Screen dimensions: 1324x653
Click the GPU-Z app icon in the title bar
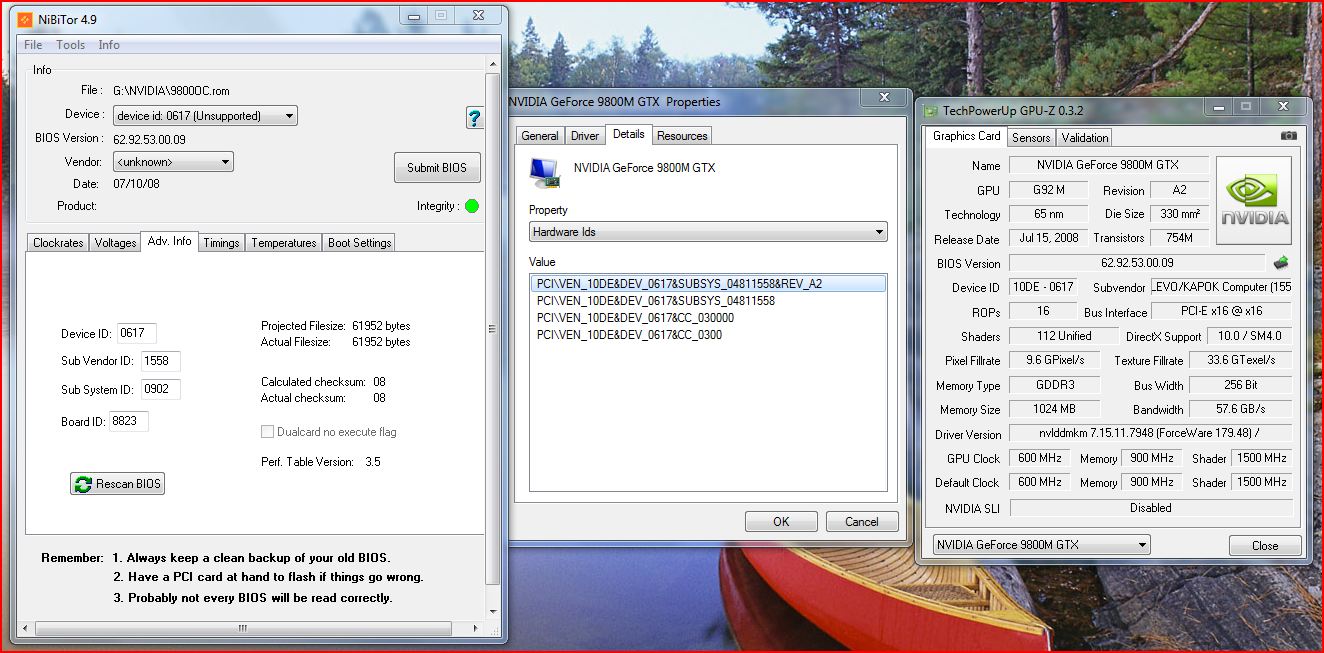(931, 110)
